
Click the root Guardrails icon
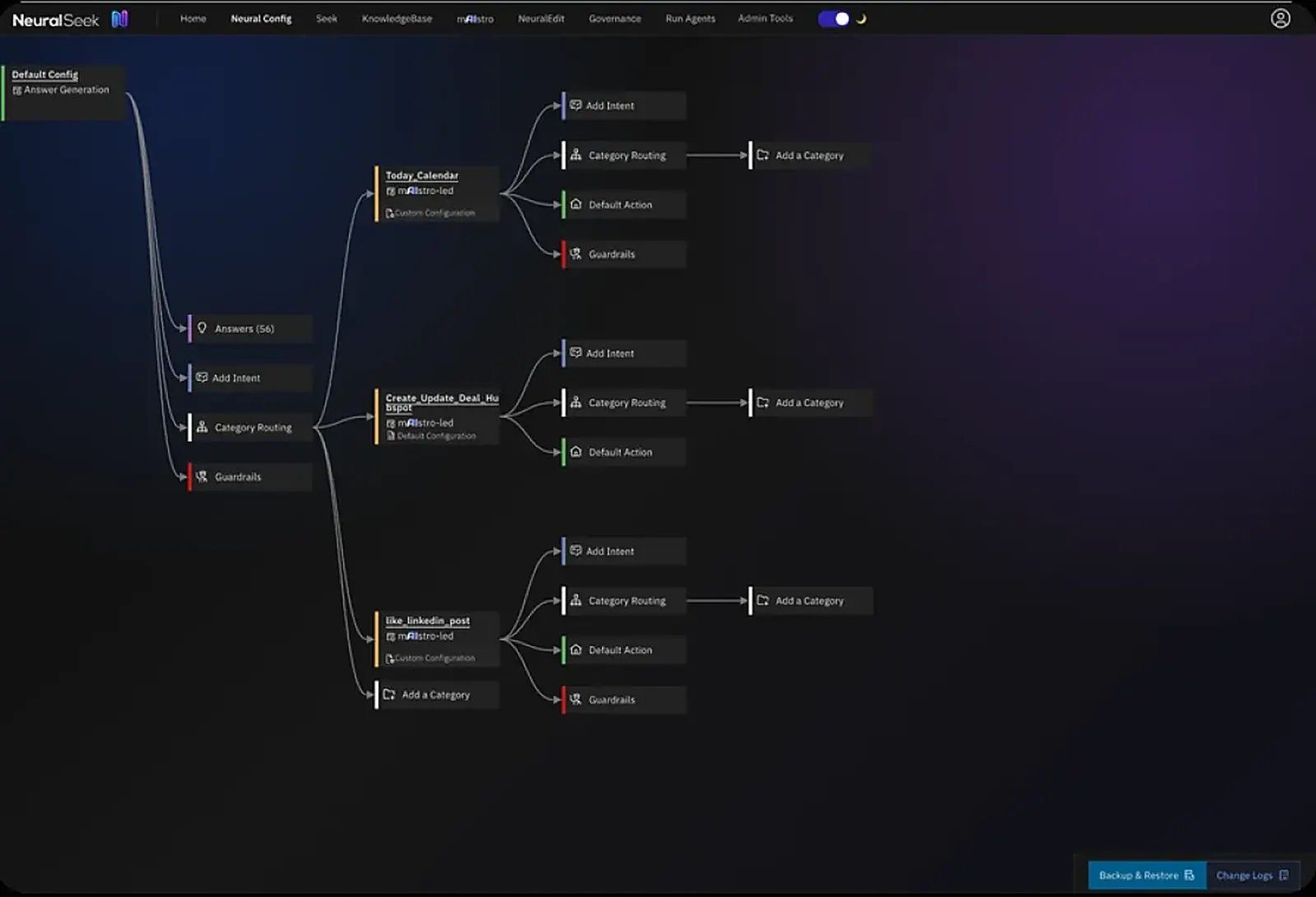click(x=202, y=476)
